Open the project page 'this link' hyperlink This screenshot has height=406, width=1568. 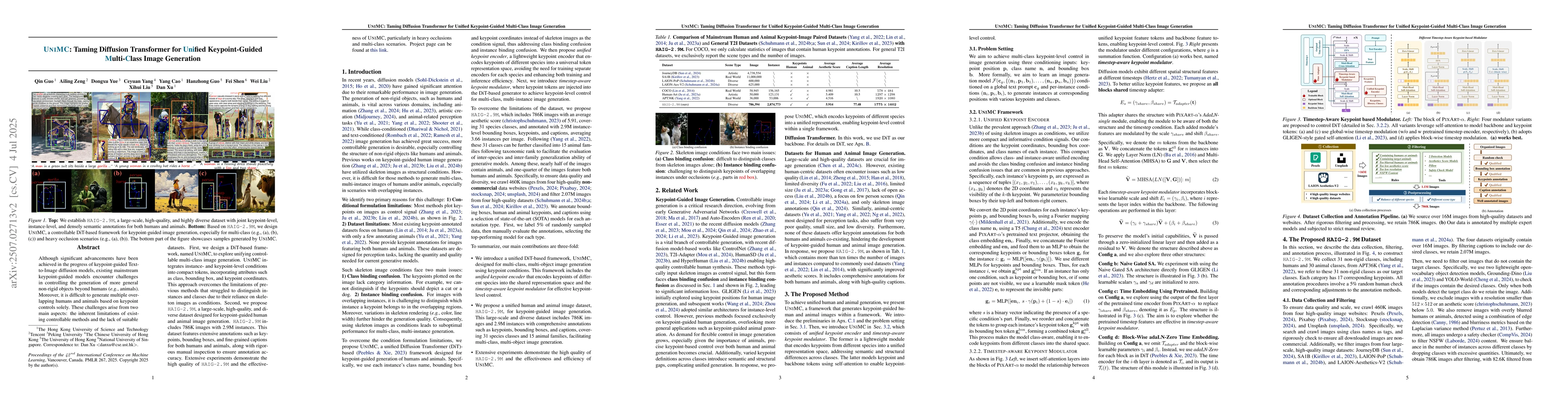pyautogui.click(x=379, y=50)
